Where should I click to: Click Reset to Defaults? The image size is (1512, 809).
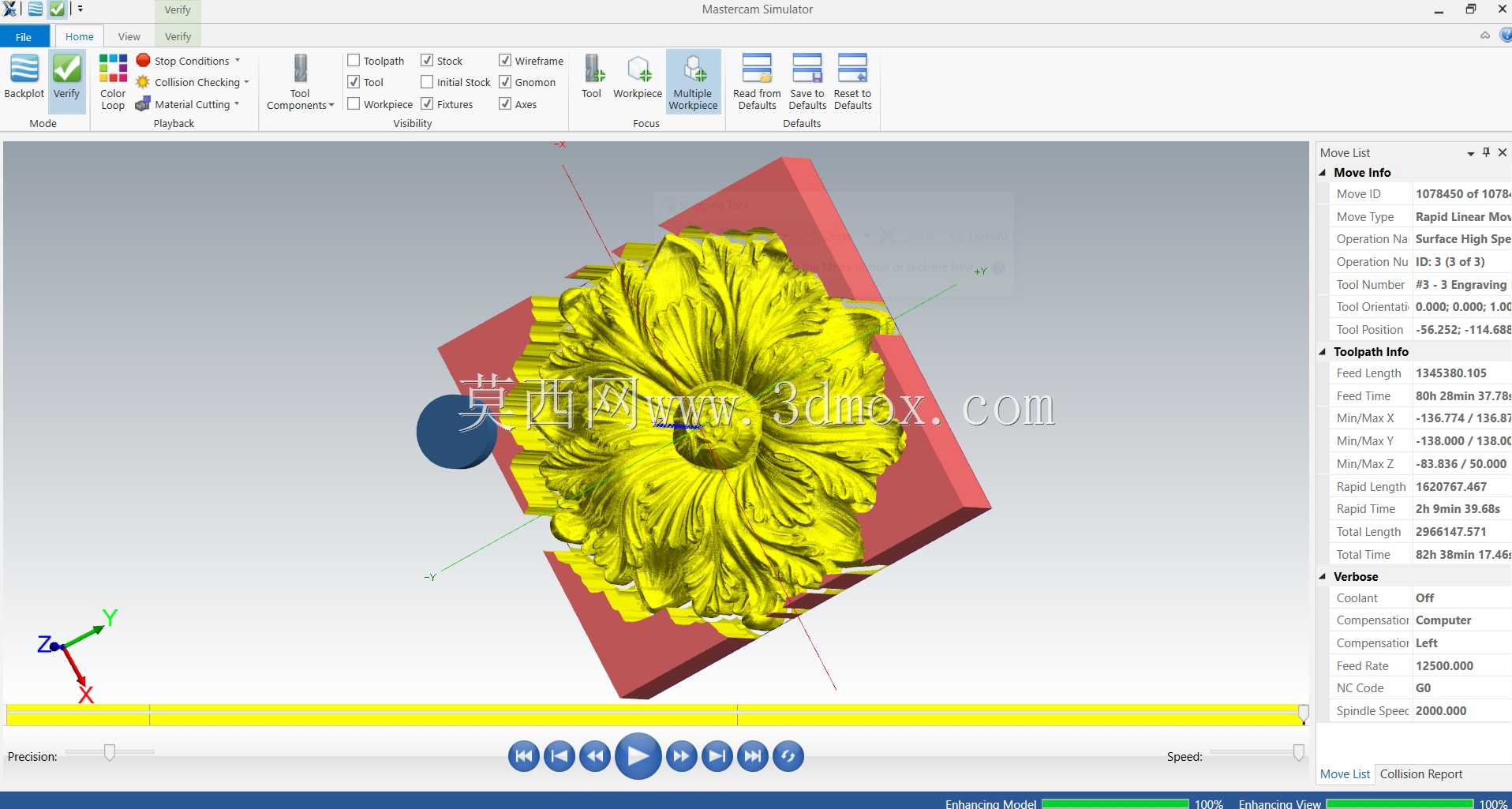click(x=853, y=81)
